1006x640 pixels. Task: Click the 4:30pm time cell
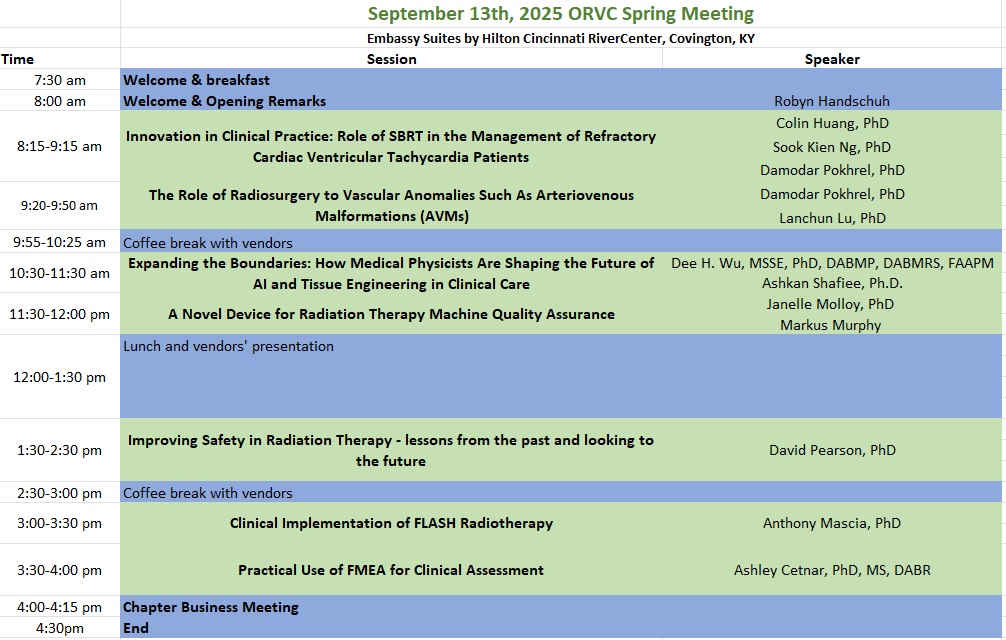[x=60, y=628]
